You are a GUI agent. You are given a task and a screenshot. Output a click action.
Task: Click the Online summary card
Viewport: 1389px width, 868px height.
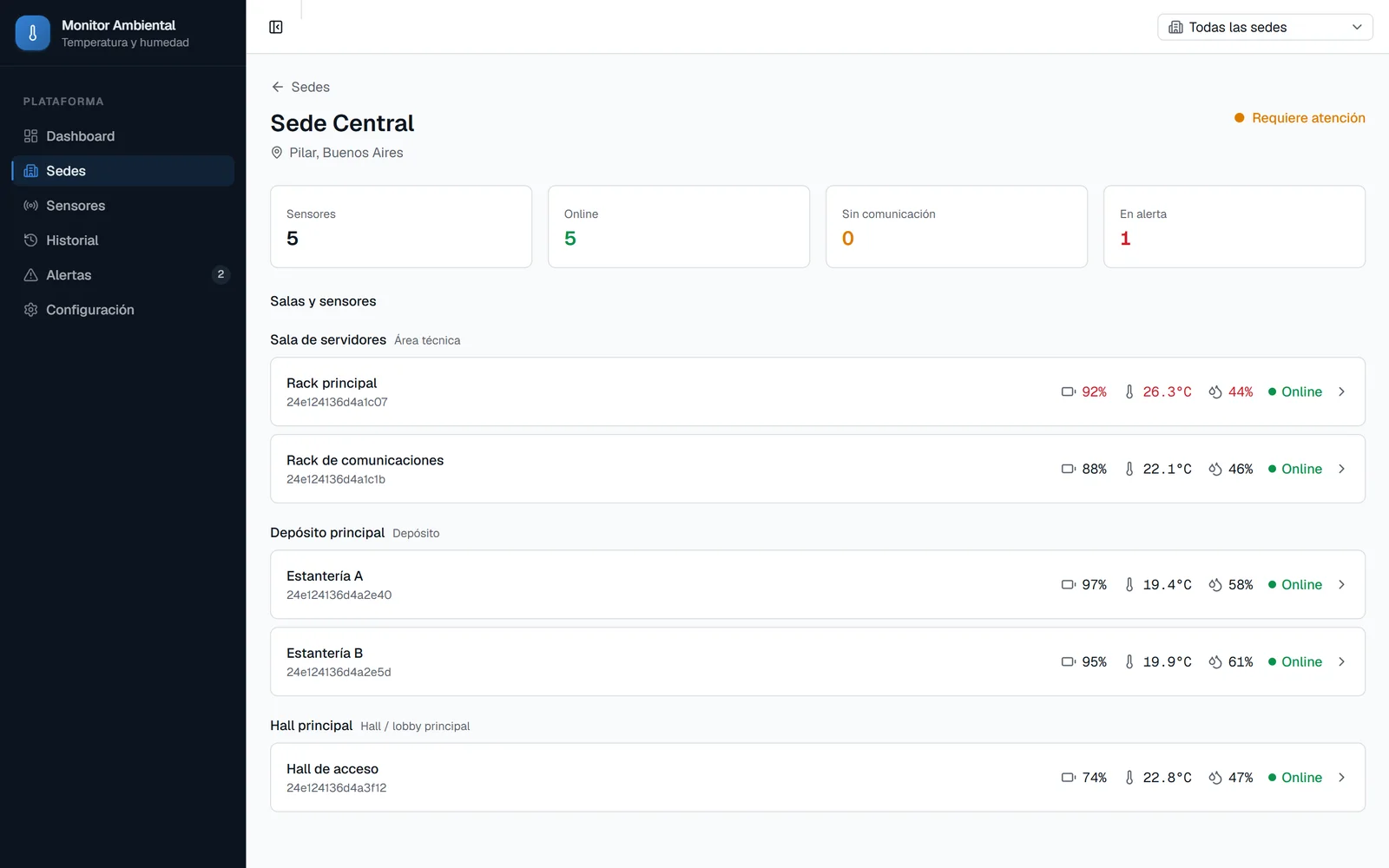point(679,227)
